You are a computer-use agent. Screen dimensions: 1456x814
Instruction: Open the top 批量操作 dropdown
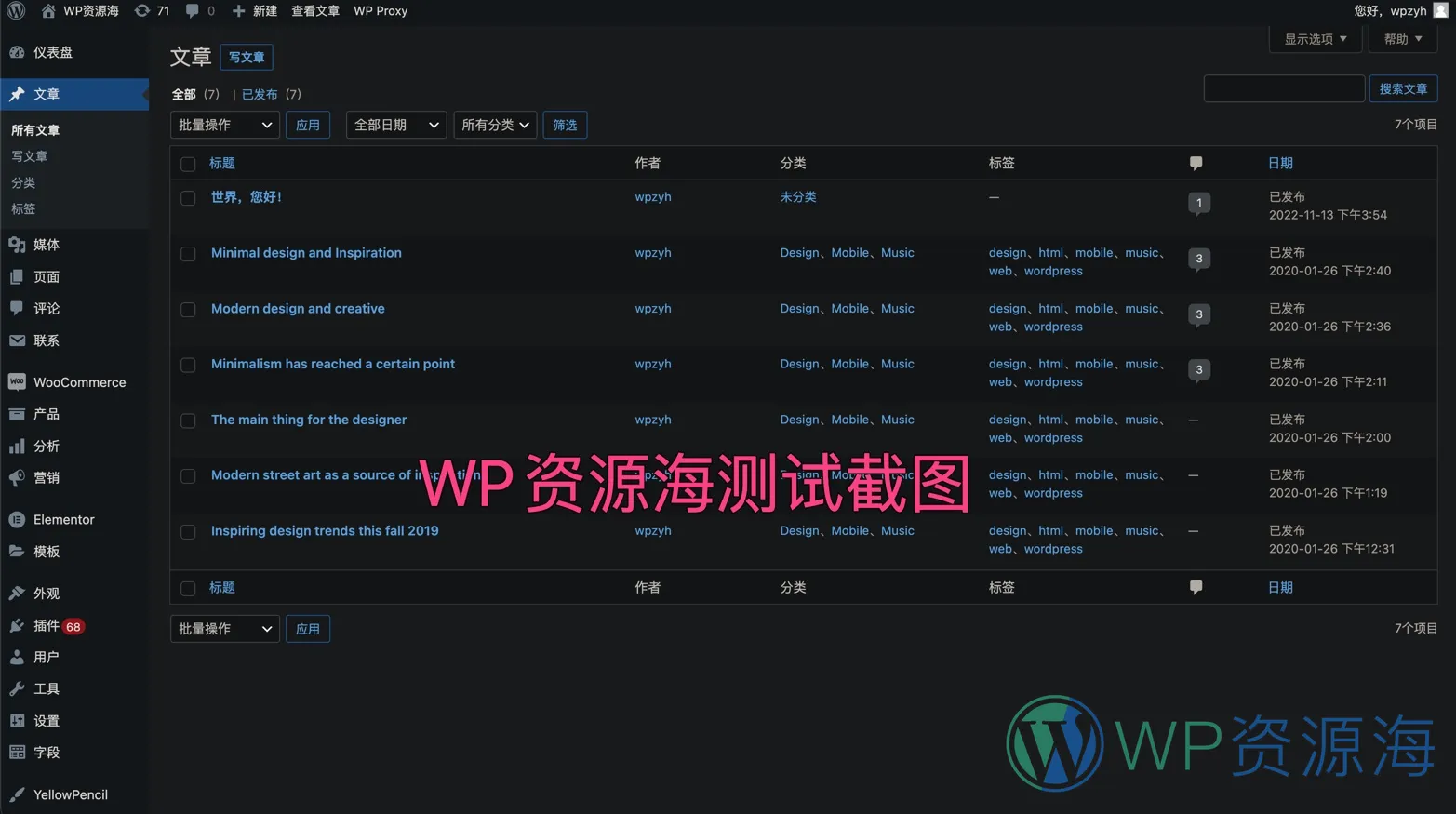(225, 125)
